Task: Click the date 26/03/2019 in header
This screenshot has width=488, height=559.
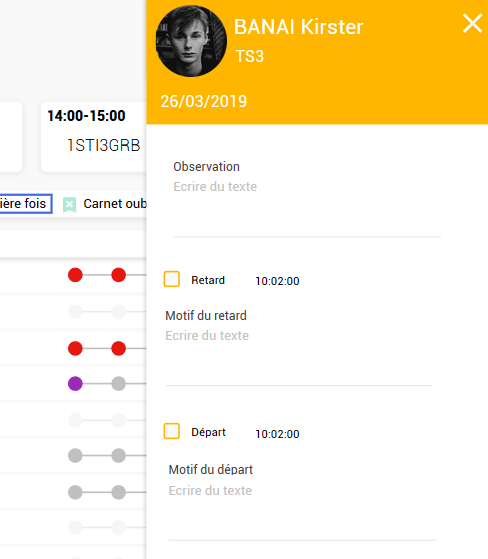Action: [x=204, y=101]
